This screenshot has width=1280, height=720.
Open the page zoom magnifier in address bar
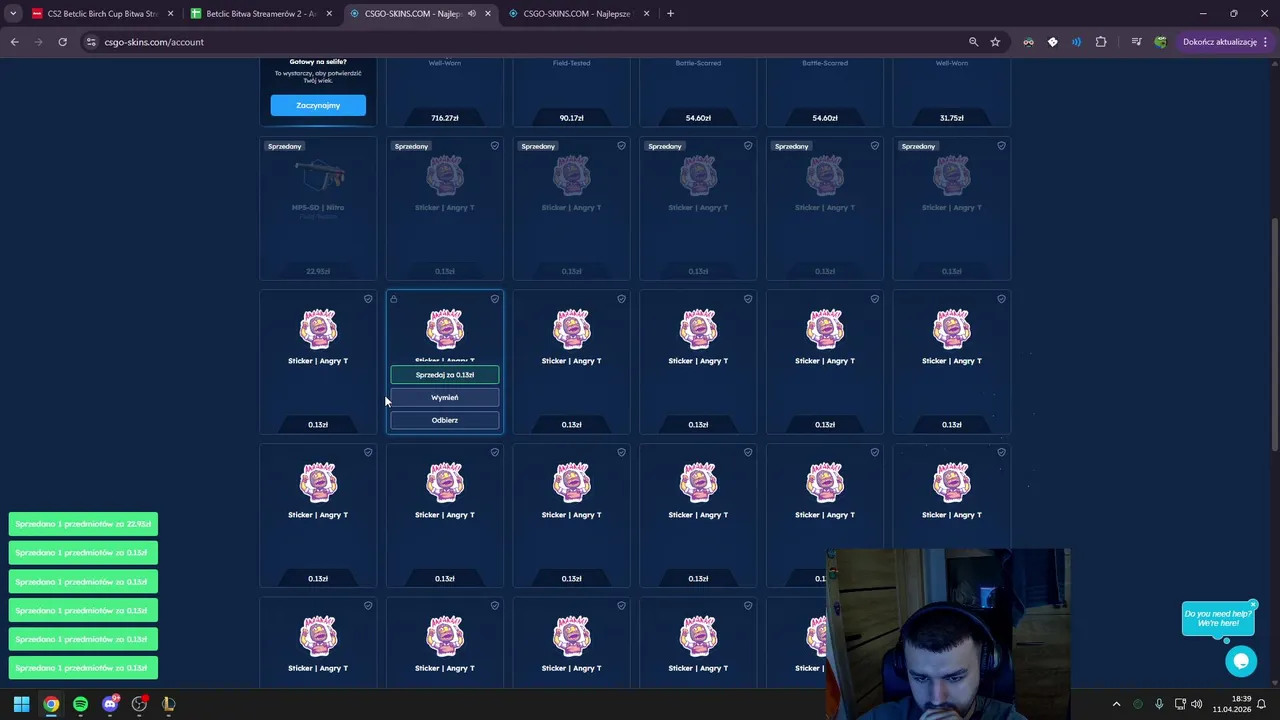click(x=973, y=42)
